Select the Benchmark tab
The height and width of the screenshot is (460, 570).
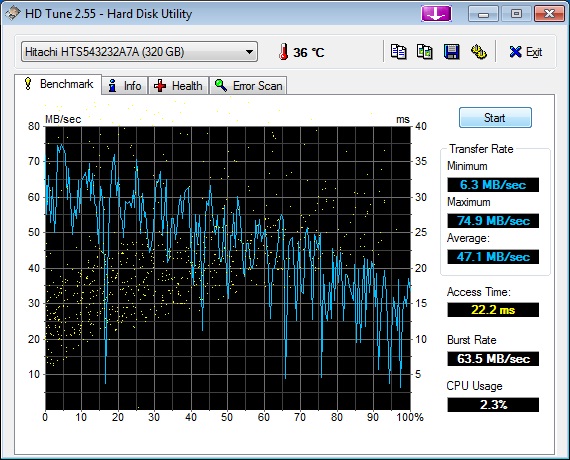click(58, 84)
